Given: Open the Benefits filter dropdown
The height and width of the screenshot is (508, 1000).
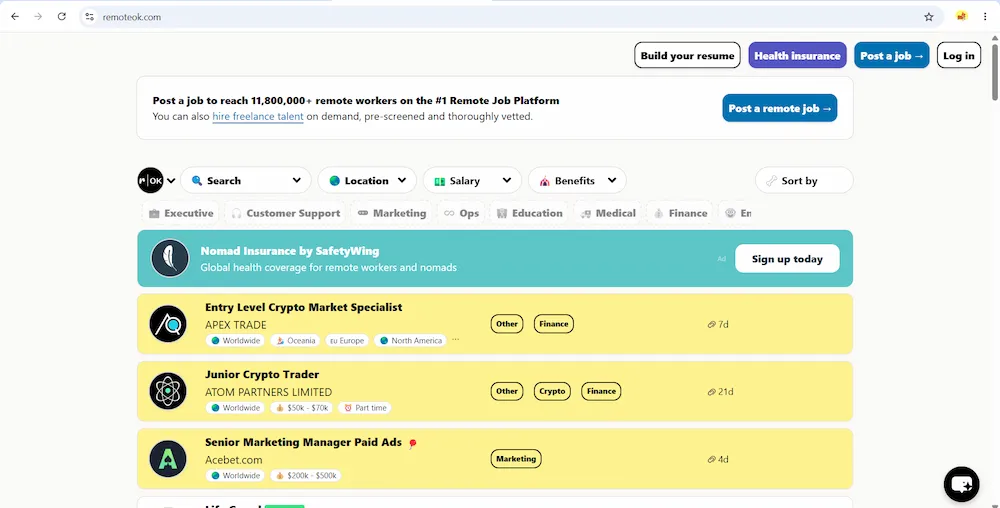Looking at the screenshot, I should (x=577, y=180).
